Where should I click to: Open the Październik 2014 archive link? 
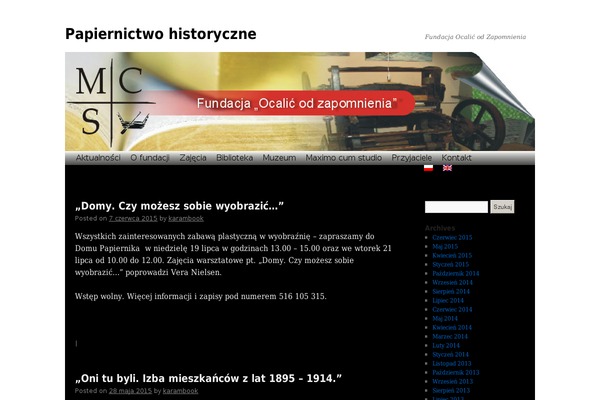[456, 273]
